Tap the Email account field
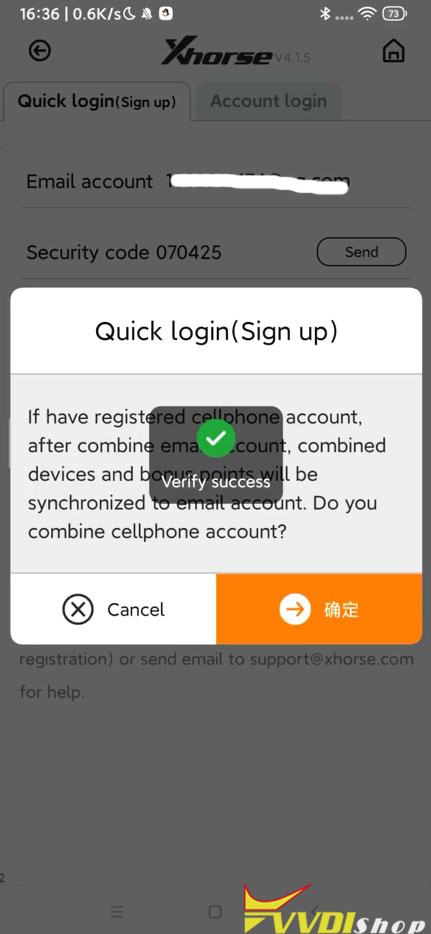431x934 pixels. click(216, 182)
